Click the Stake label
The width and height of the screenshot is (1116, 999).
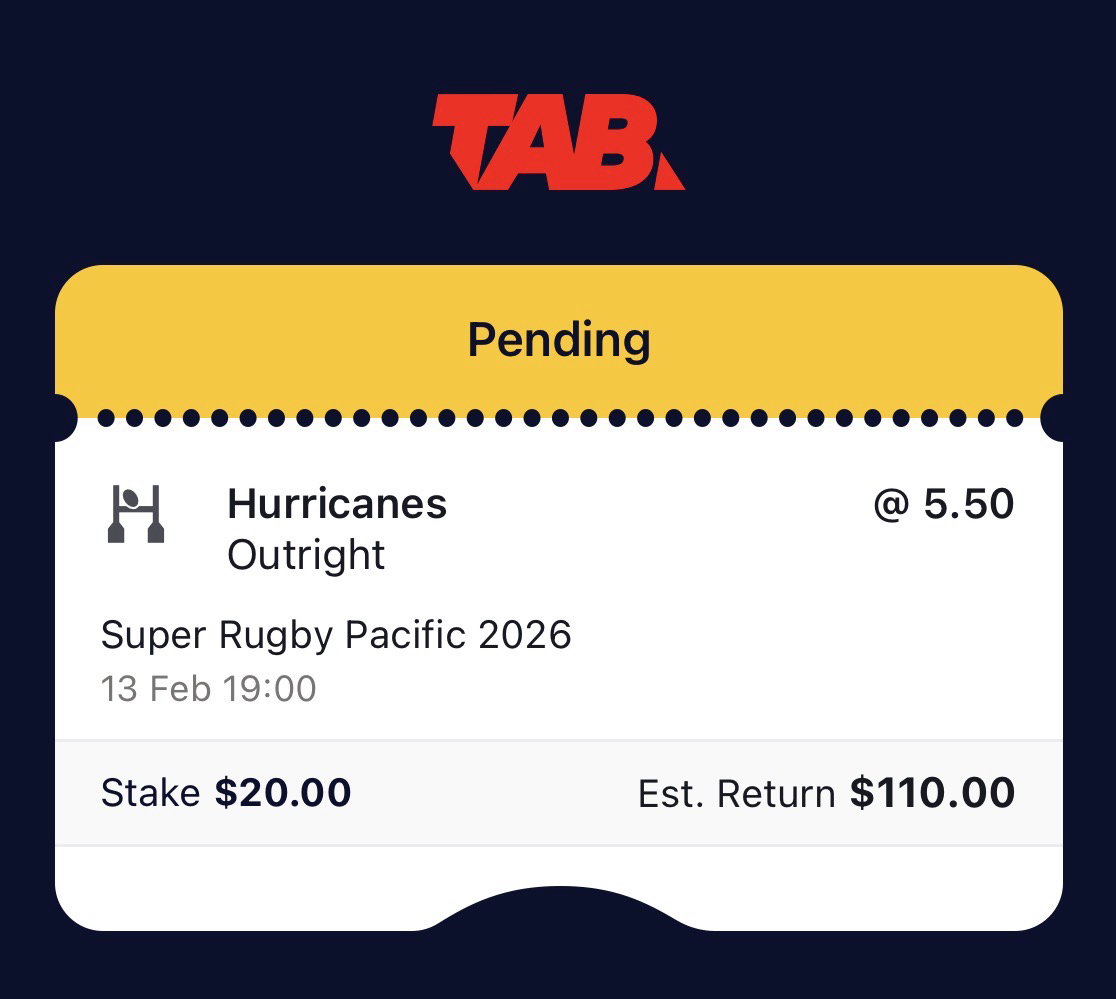click(150, 793)
